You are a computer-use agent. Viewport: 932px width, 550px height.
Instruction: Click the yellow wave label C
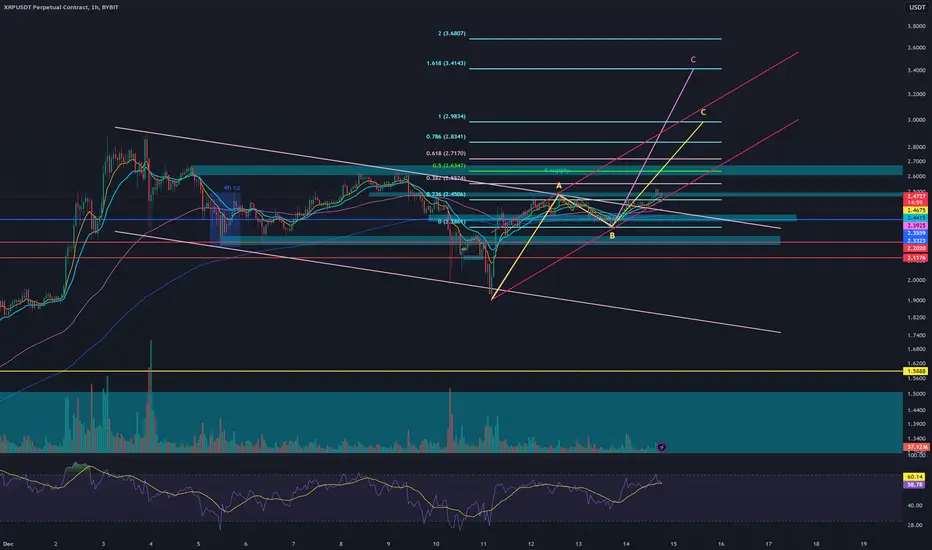pyautogui.click(x=703, y=112)
